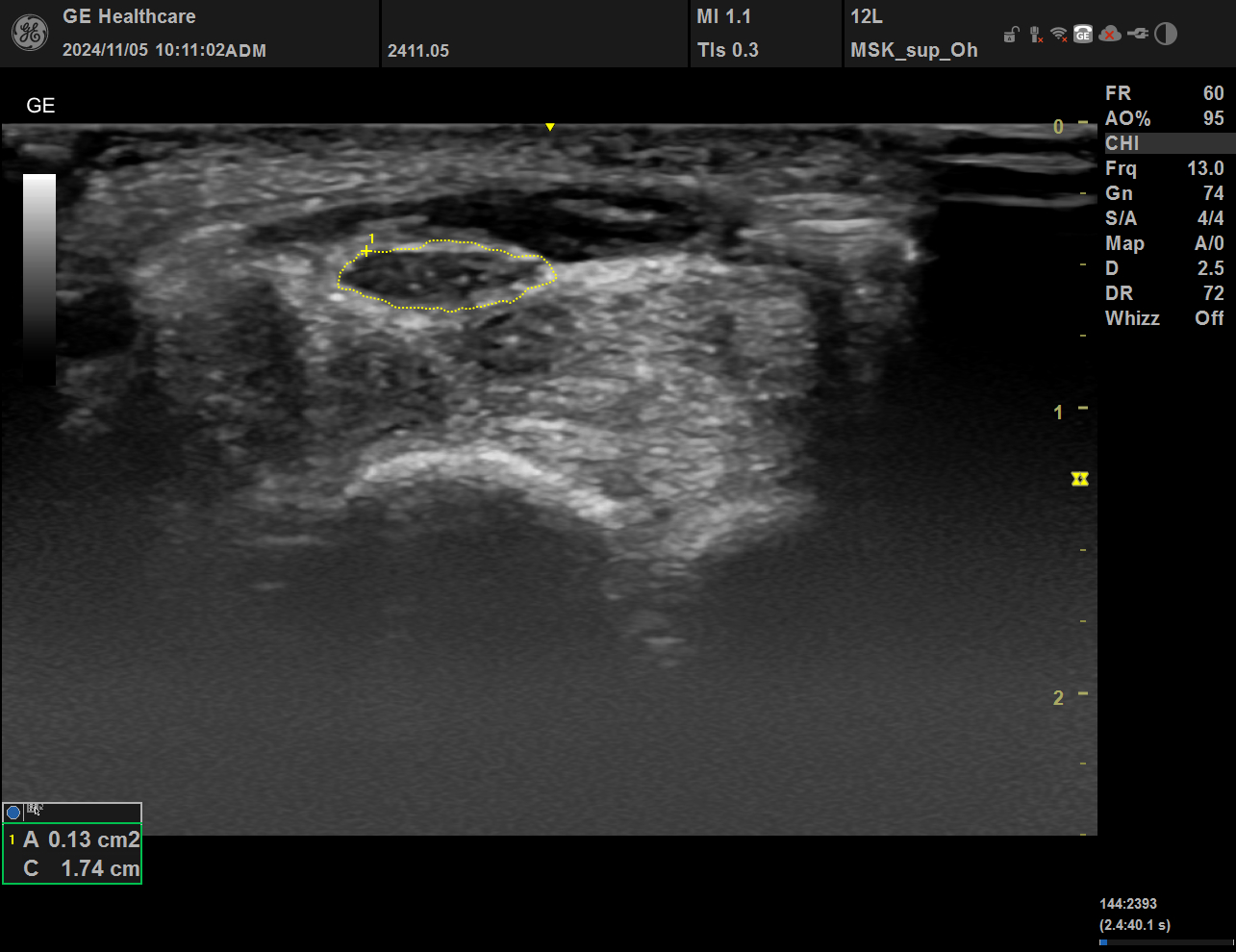Image resolution: width=1236 pixels, height=952 pixels.
Task: Select the yellow focal zone marker
Action: 1080,479
